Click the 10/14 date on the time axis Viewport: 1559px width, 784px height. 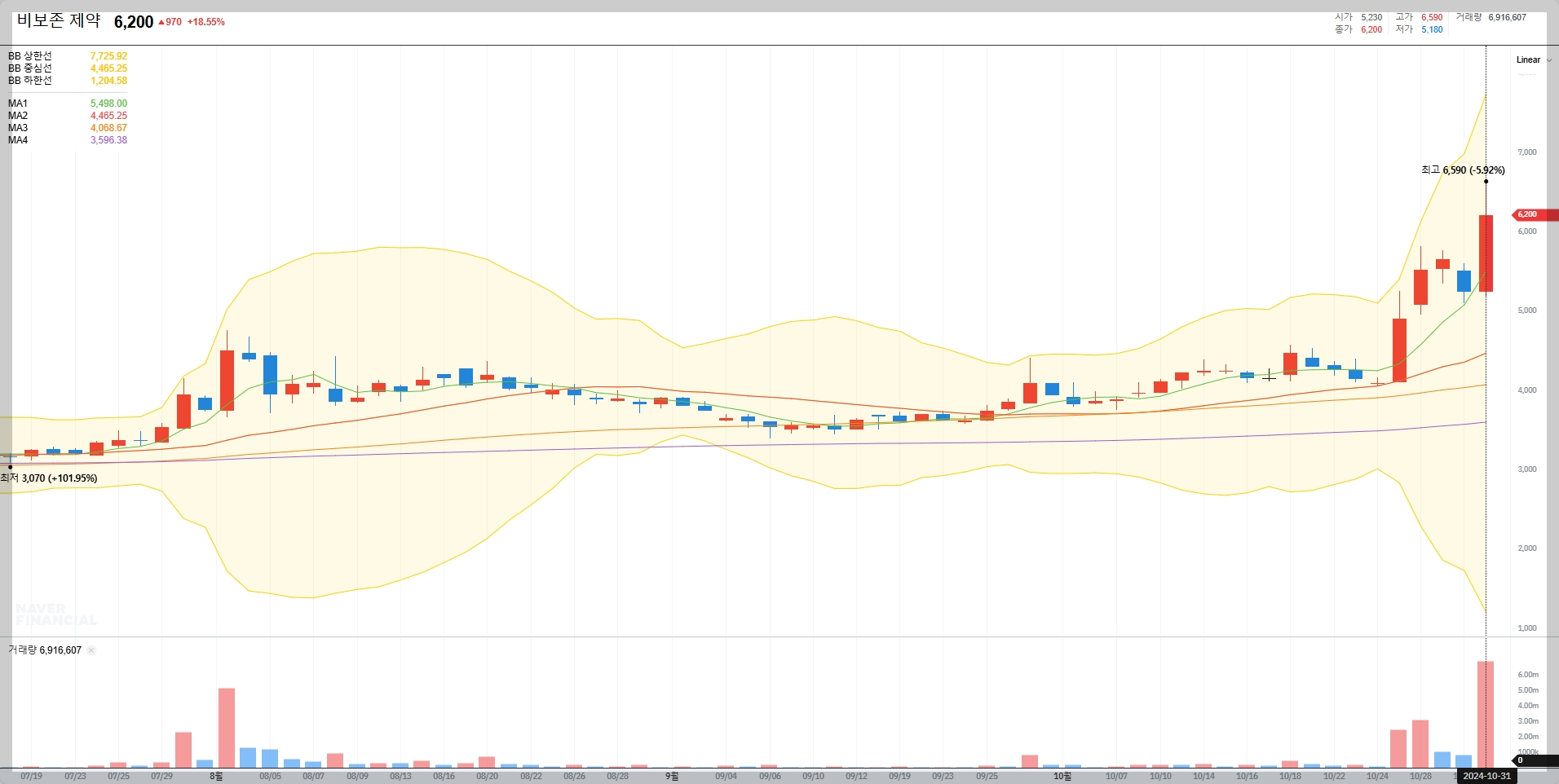coord(1203,776)
